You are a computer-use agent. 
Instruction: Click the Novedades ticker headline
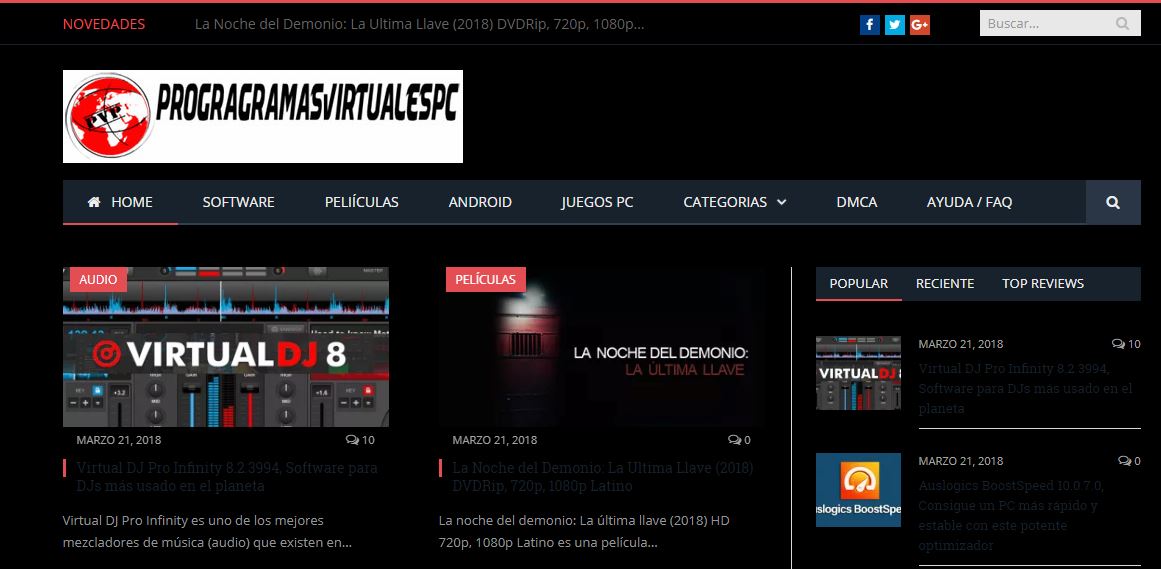[419, 24]
